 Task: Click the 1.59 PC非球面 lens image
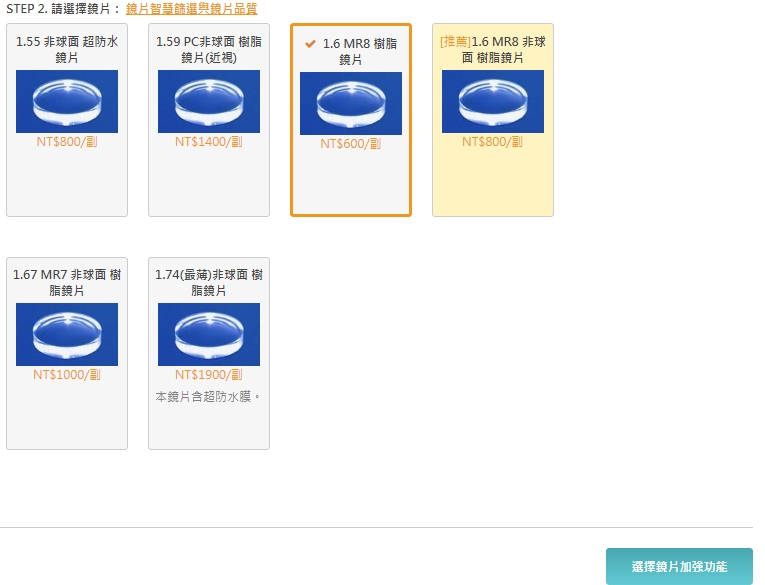[209, 101]
